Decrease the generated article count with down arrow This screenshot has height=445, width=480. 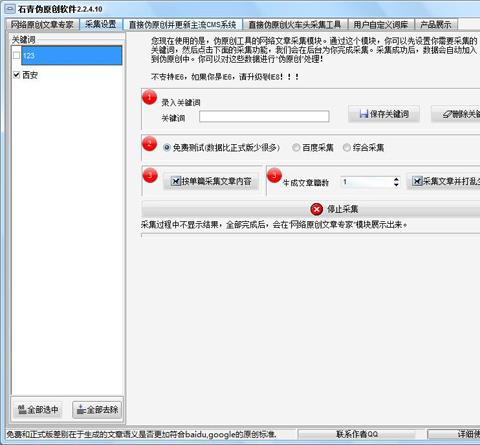tap(396, 184)
